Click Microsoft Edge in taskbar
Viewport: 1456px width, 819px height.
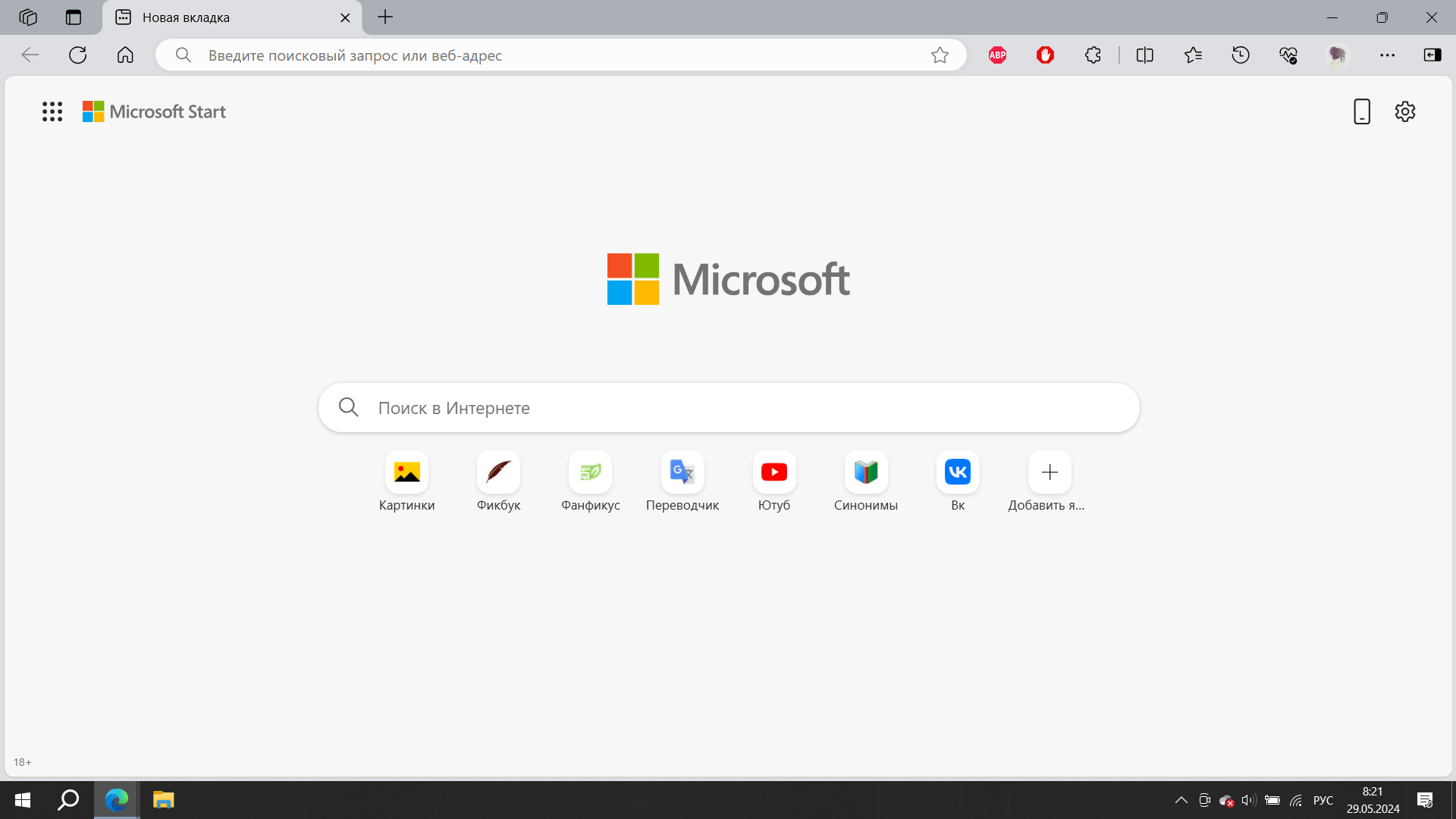[117, 800]
